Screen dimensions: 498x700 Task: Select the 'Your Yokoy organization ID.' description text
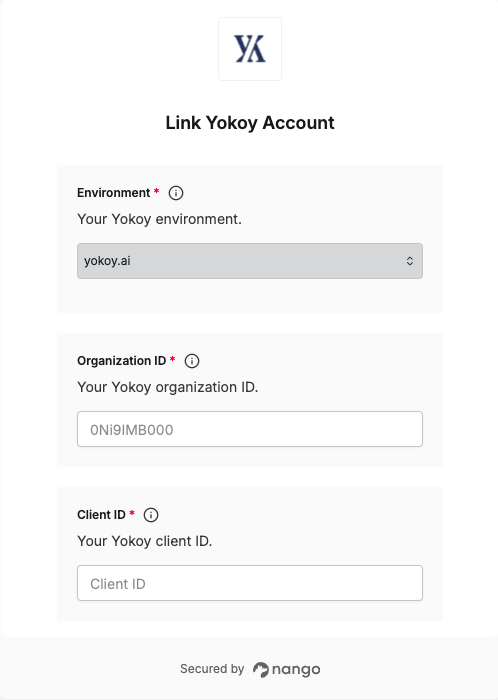click(x=168, y=387)
